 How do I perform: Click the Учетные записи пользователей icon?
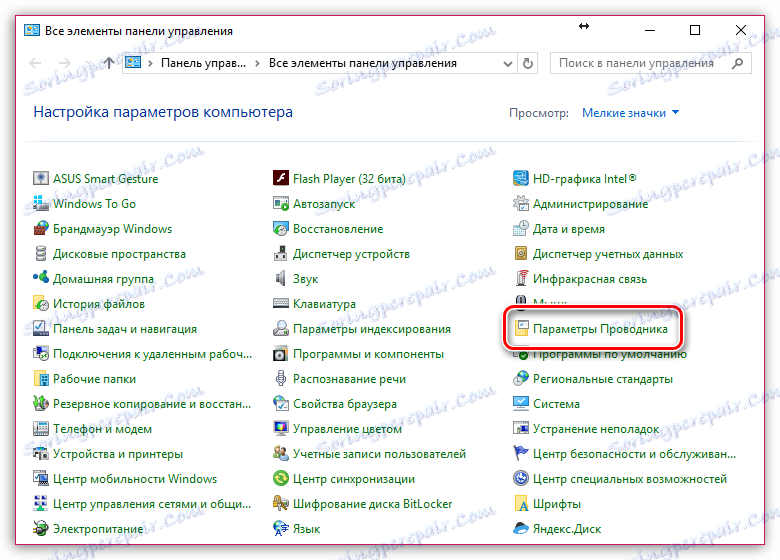click(x=281, y=454)
